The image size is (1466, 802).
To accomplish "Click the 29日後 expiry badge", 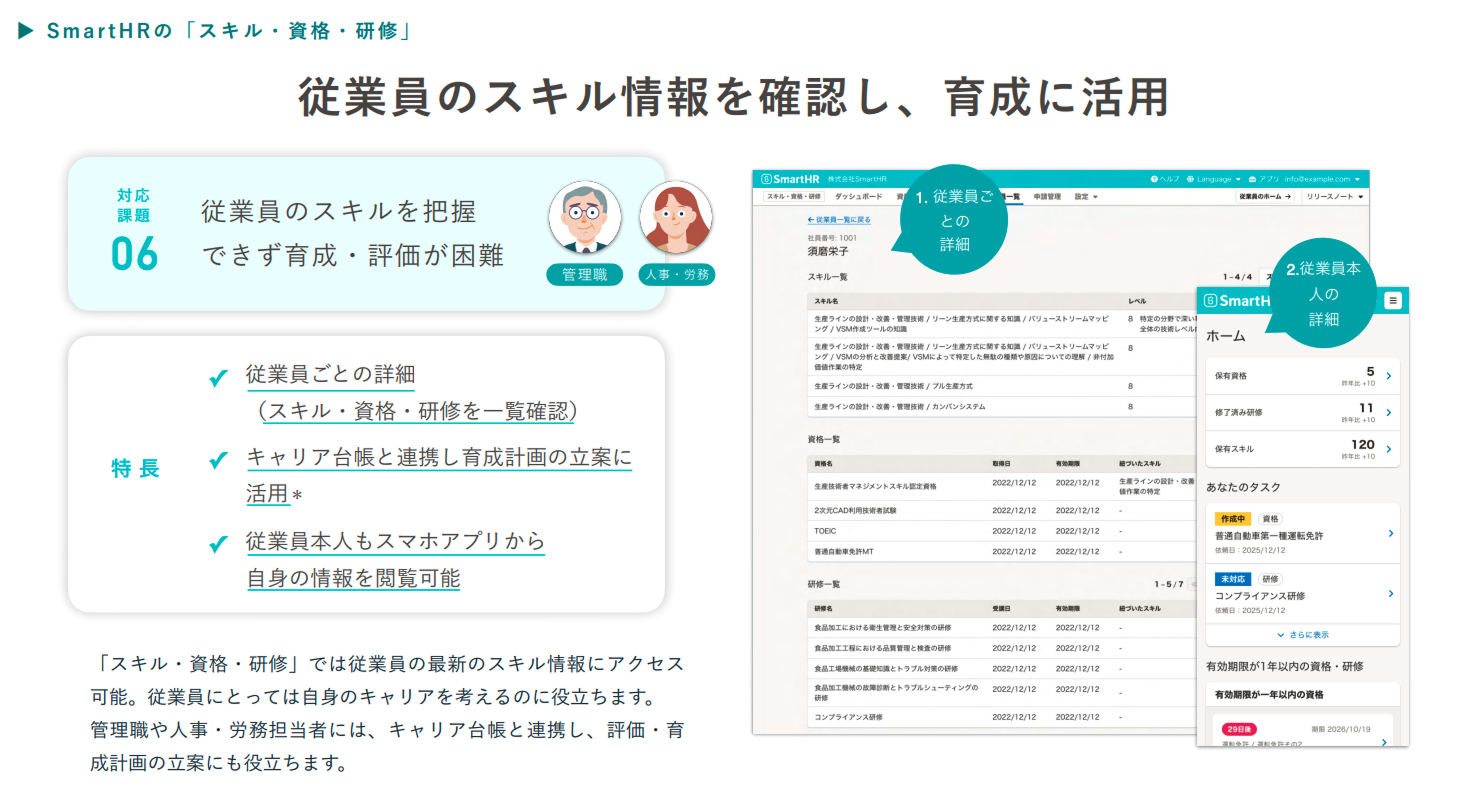I will [x=1239, y=730].
